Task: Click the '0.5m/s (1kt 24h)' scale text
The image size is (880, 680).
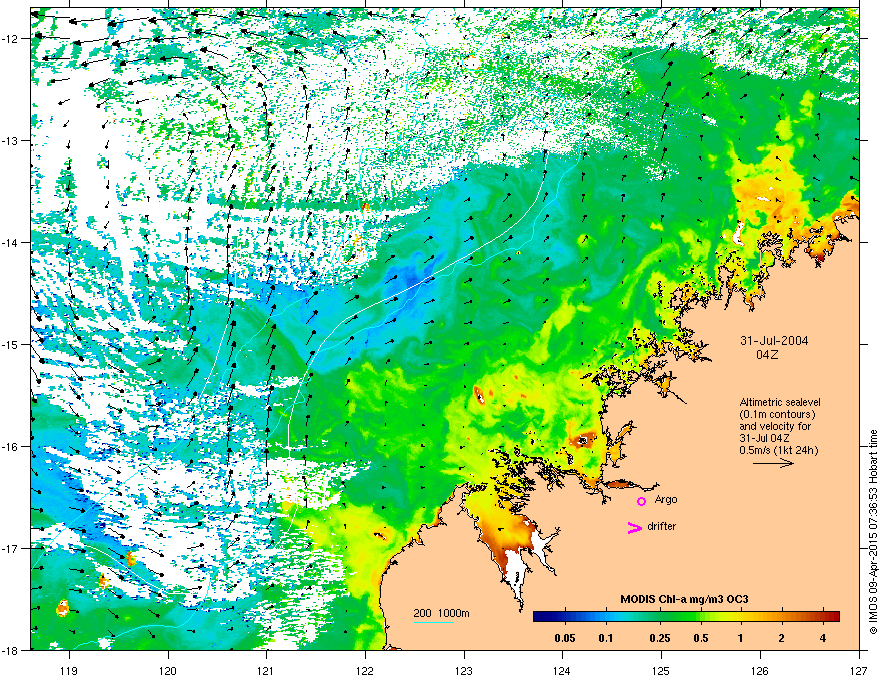Action: [778, 450]
